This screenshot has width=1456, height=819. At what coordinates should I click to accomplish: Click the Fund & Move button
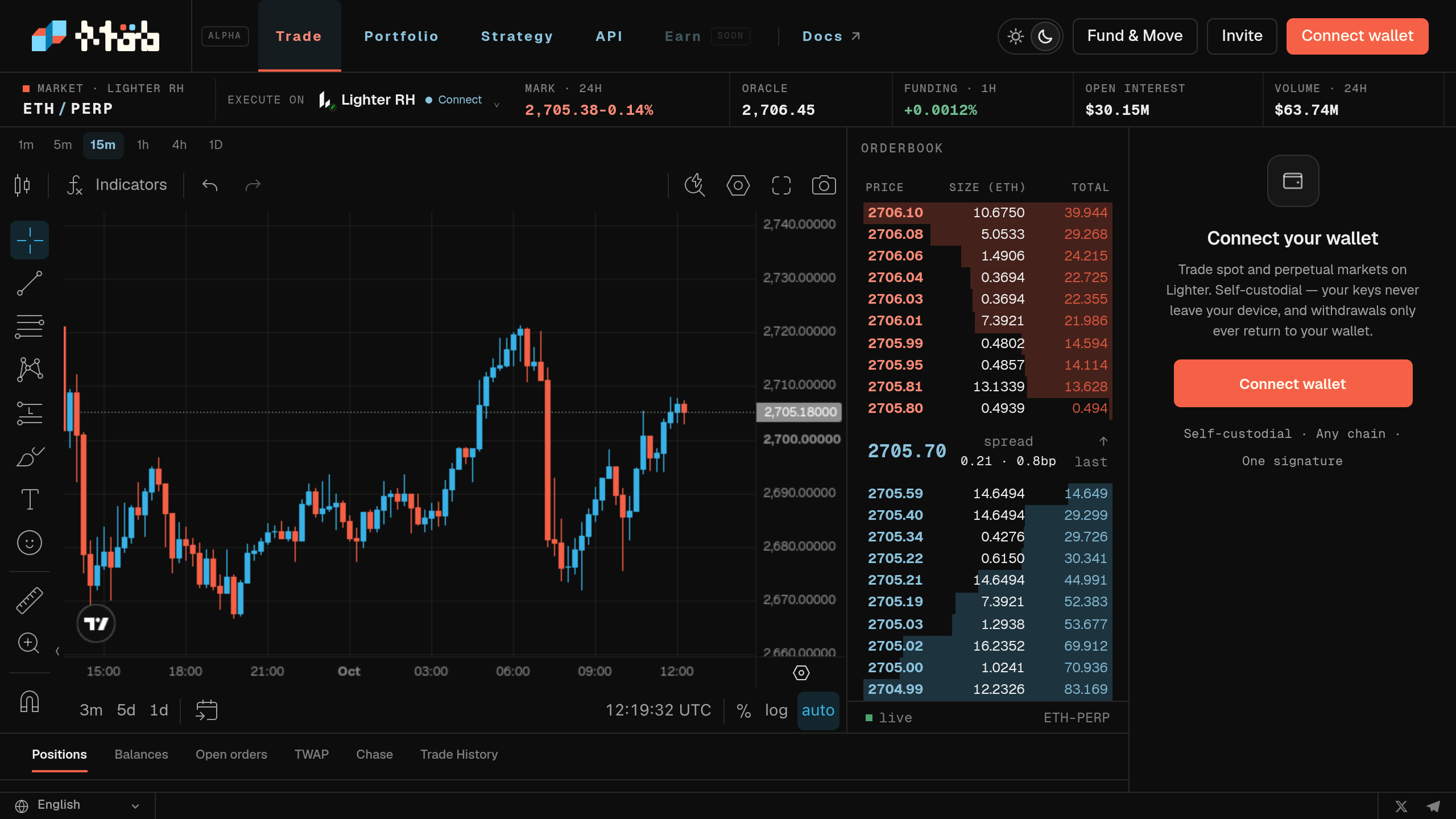click(1135, 36)
